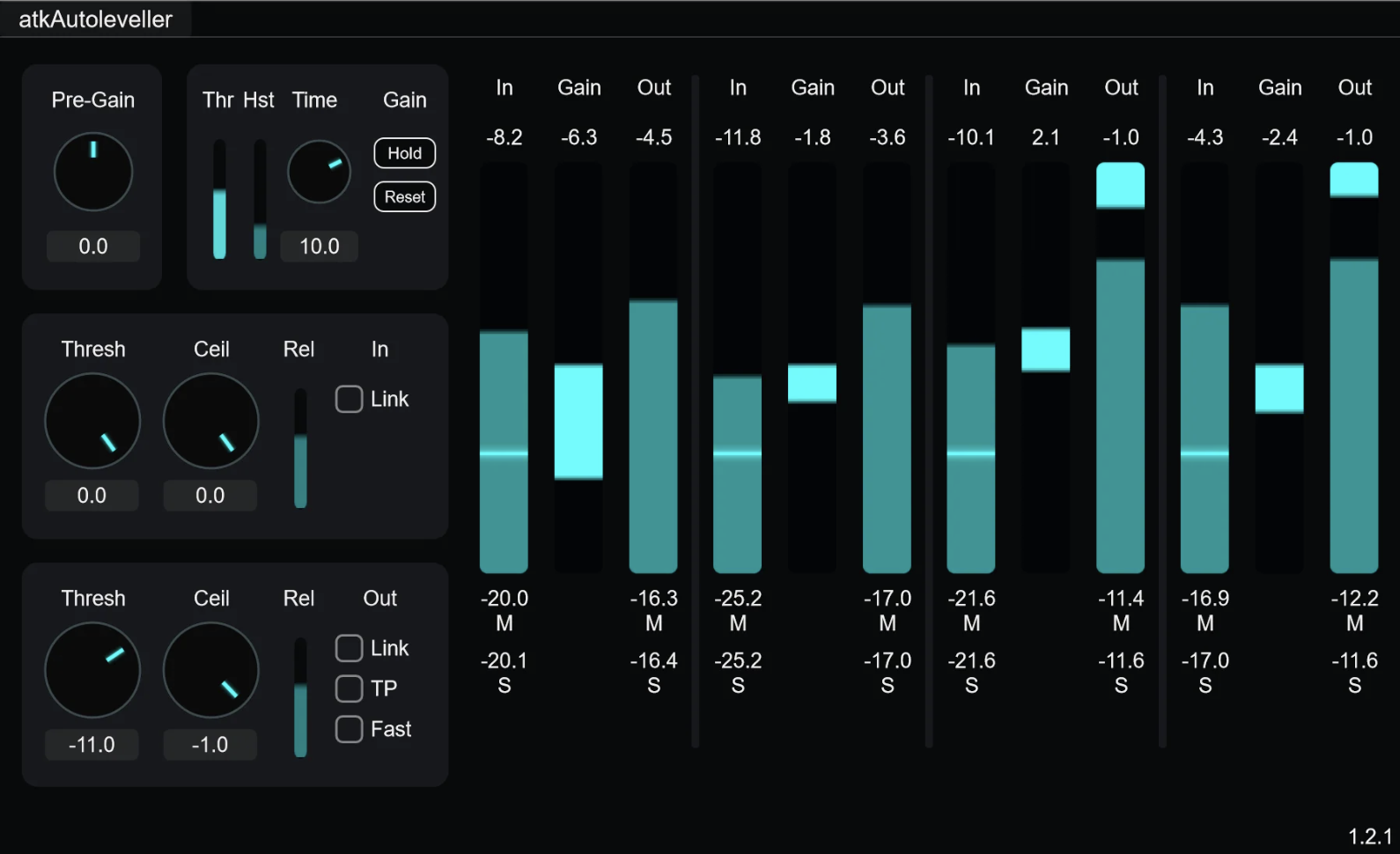The height and width of the screenshot is (854, 1400).
Task: Click the input section Rel slider
Action: (x=300, y=448)
